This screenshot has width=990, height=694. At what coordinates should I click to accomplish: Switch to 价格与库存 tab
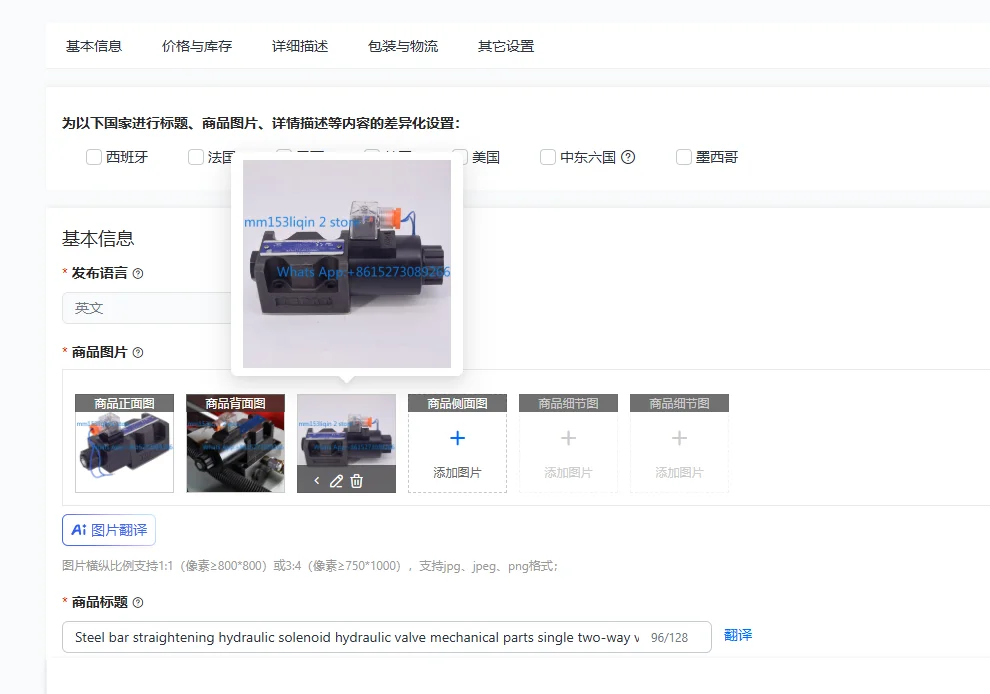pyautogui.click(x=197, y=46)
